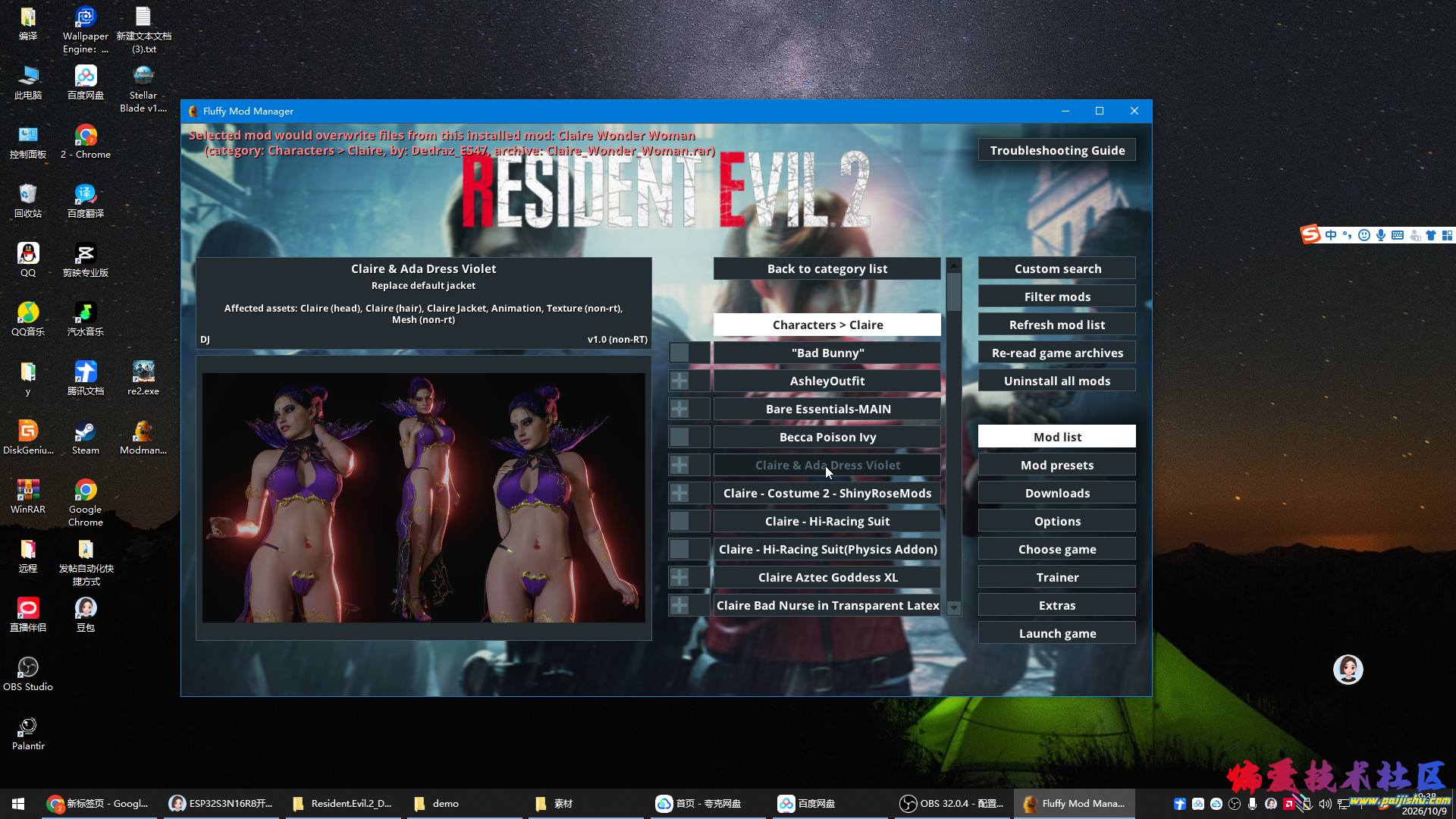Open Mod presets section
1456x819 pixels.
(x=1057, y=465)
